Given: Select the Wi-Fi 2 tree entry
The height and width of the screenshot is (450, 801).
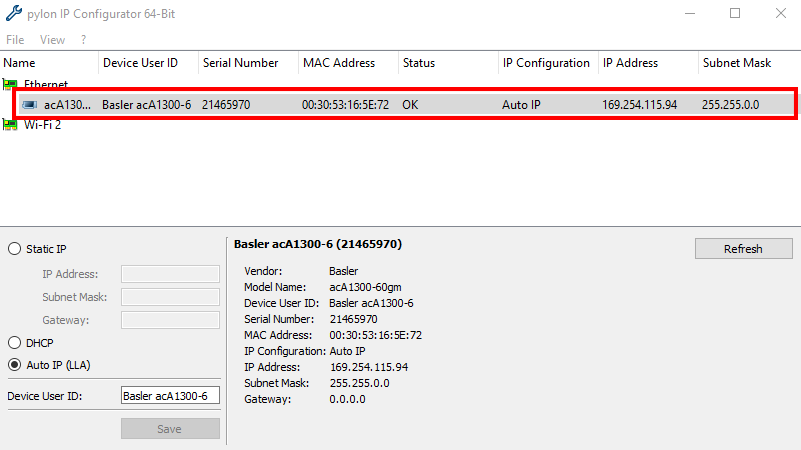Looking at the screenshot, I should click(42, 125).
